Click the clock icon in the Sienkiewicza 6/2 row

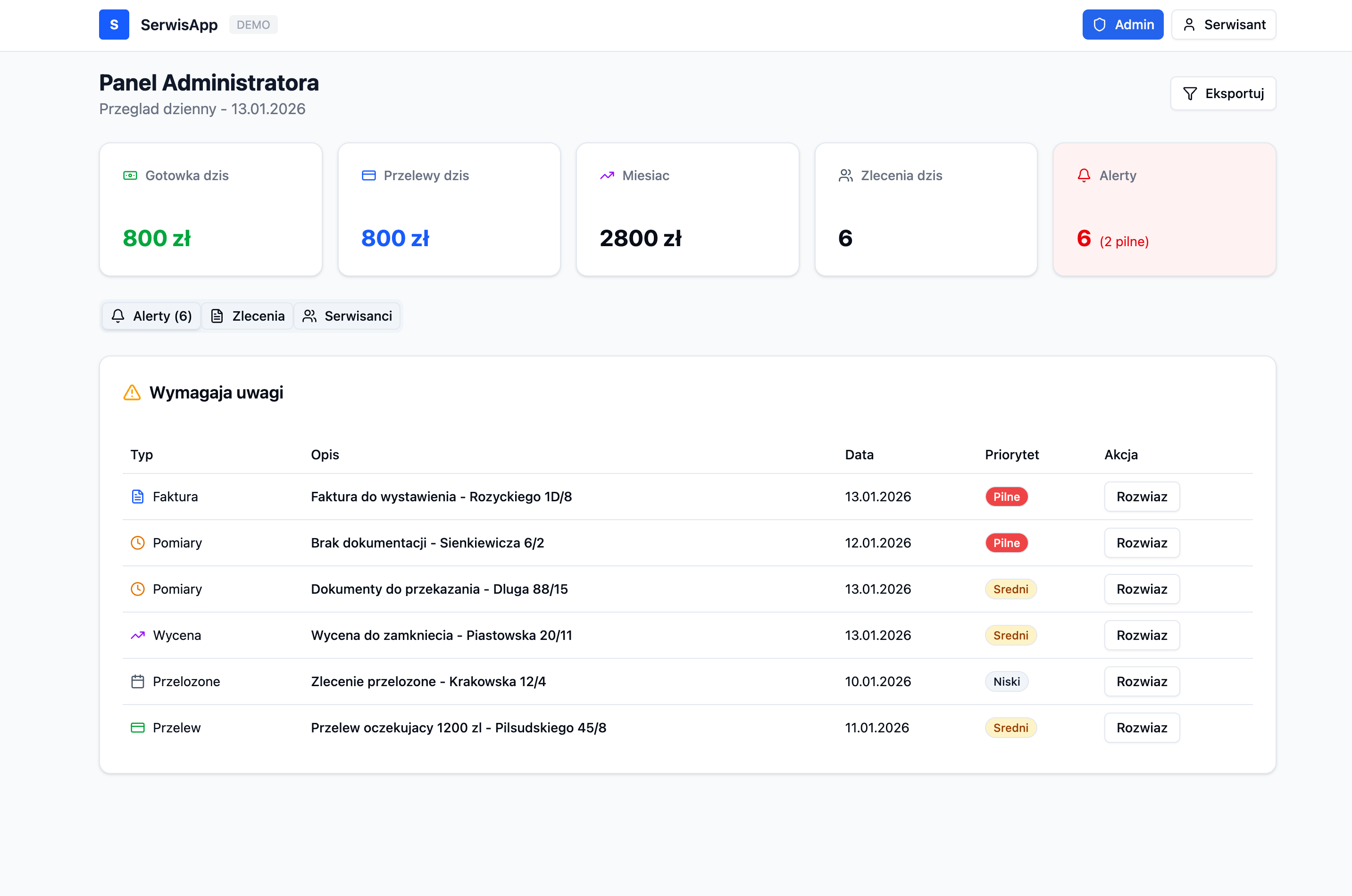coord(138,543)
